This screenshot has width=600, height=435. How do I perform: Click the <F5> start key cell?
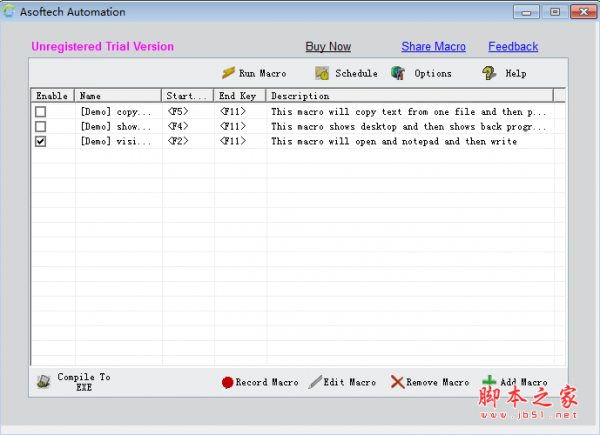click(x=178, y=112)
